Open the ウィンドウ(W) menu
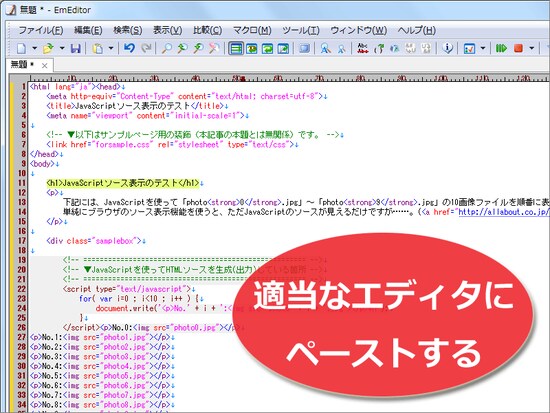550x413 pixels. 358,30
